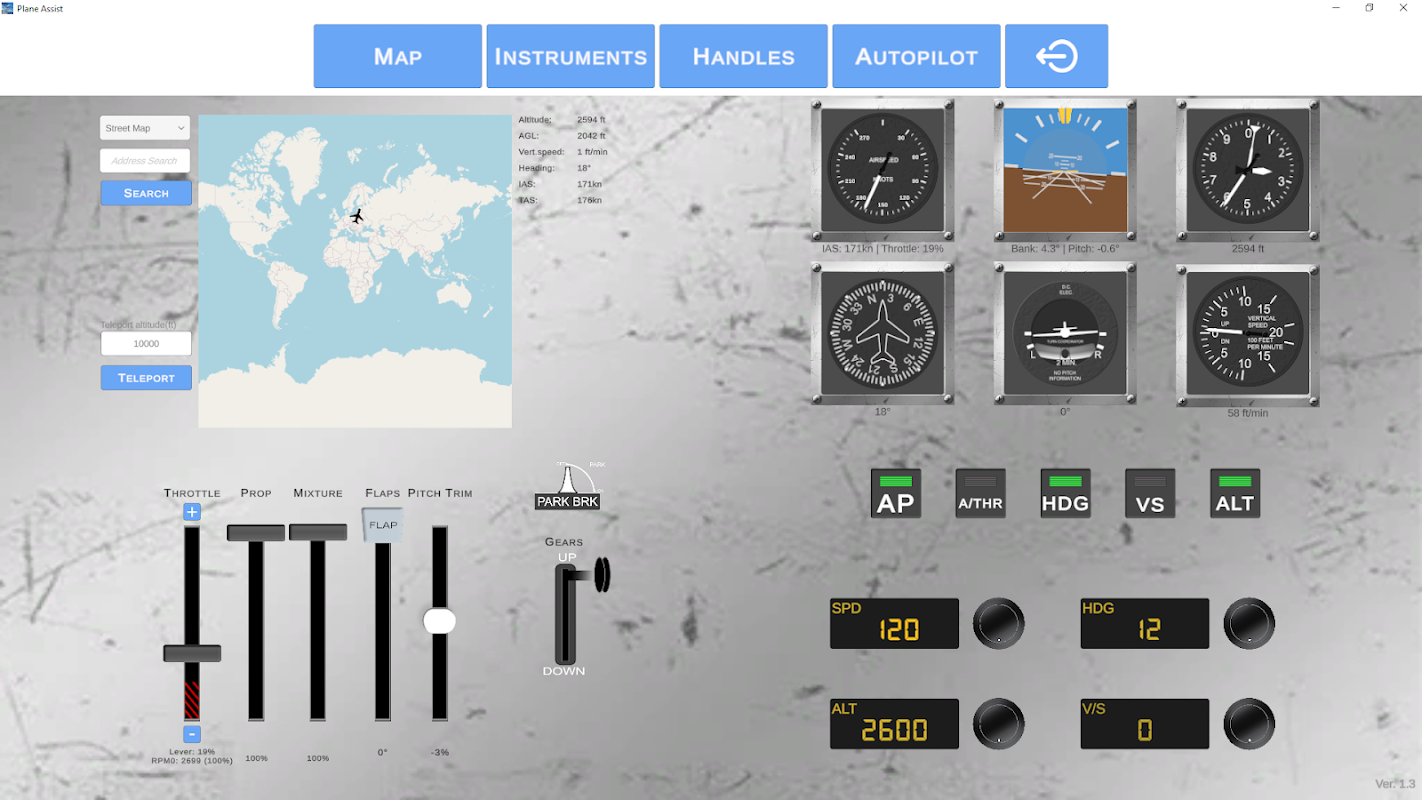The width and height of the screenshot is (1422, 800).
Task: Expand the Street Map type dropdown
Action: pos(145,128)
